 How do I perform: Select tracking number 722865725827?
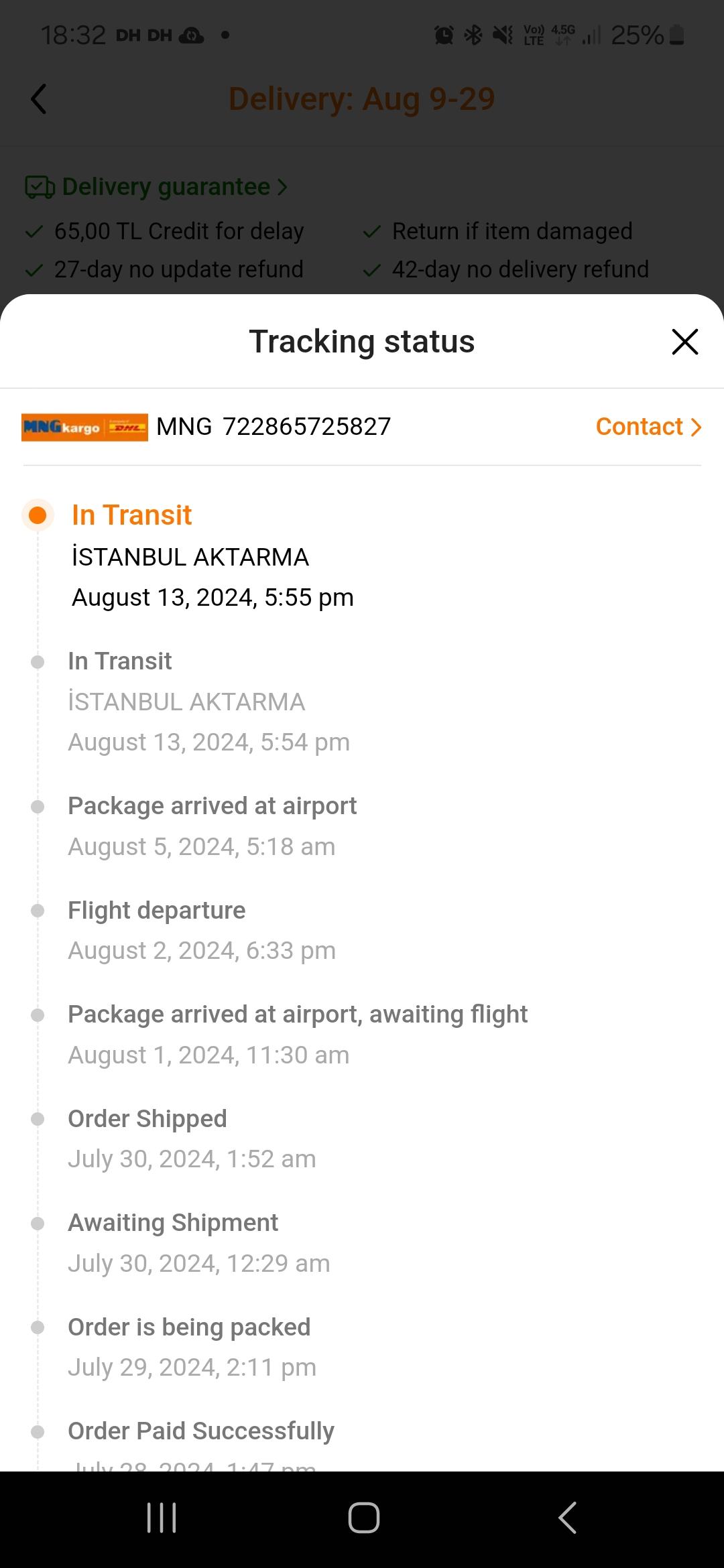click(306, 427)
